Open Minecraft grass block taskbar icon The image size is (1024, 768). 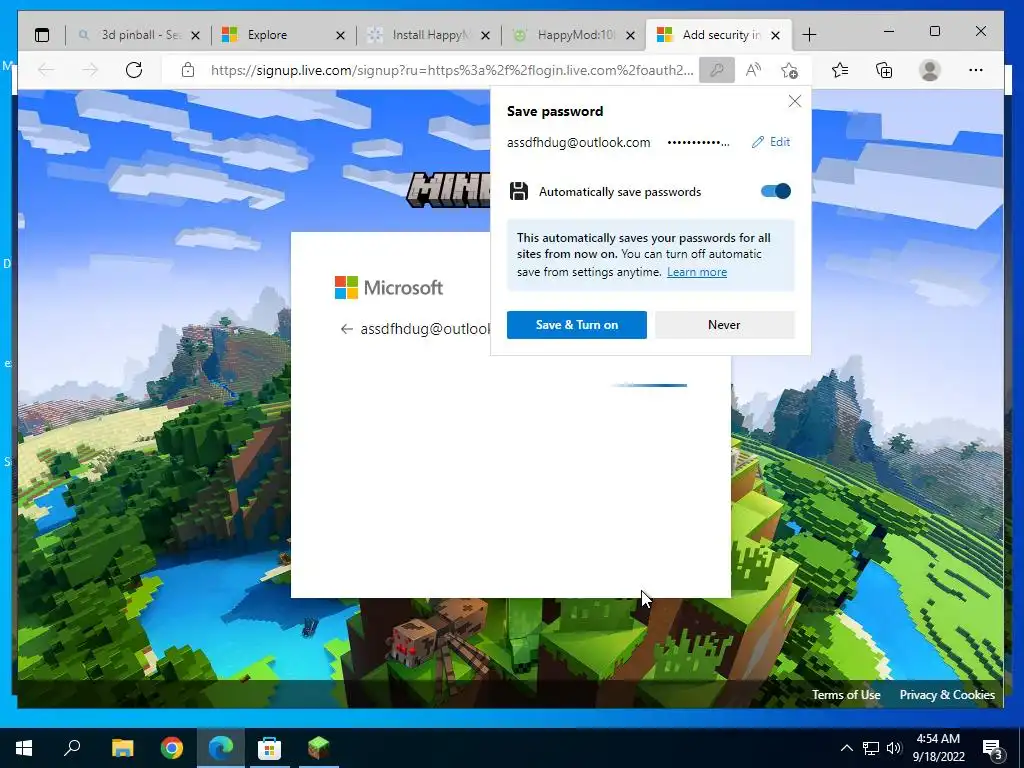point(319,748)
